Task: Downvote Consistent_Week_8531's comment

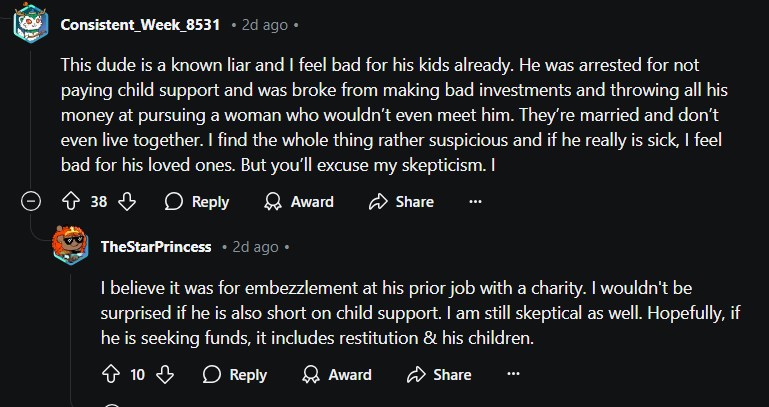Action: [127, 202]
